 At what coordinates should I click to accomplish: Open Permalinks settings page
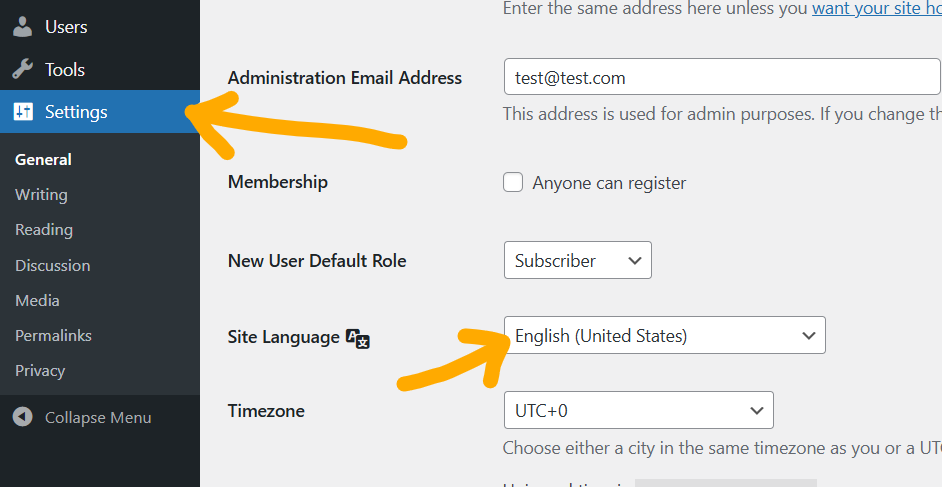(53, 335)
